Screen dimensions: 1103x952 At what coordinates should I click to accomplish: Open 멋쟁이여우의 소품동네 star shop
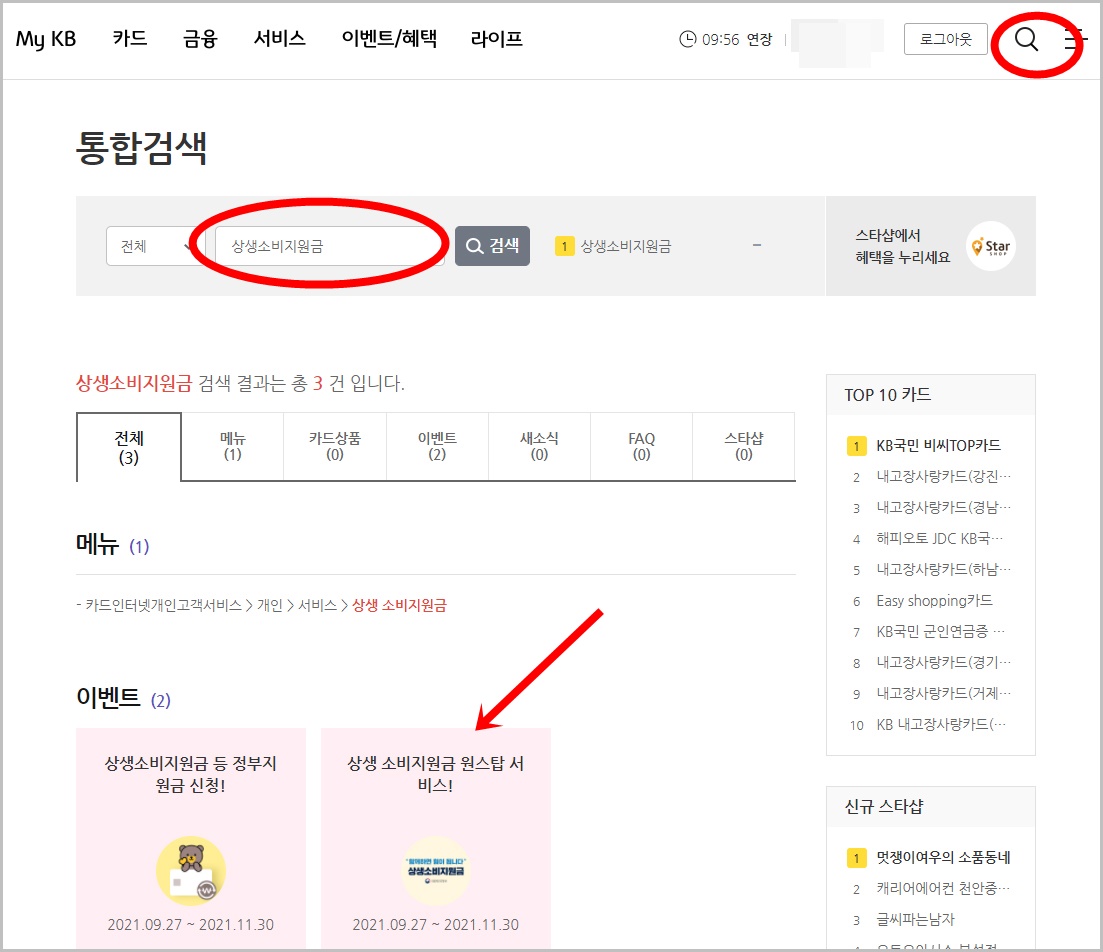[x=943, y=857]
